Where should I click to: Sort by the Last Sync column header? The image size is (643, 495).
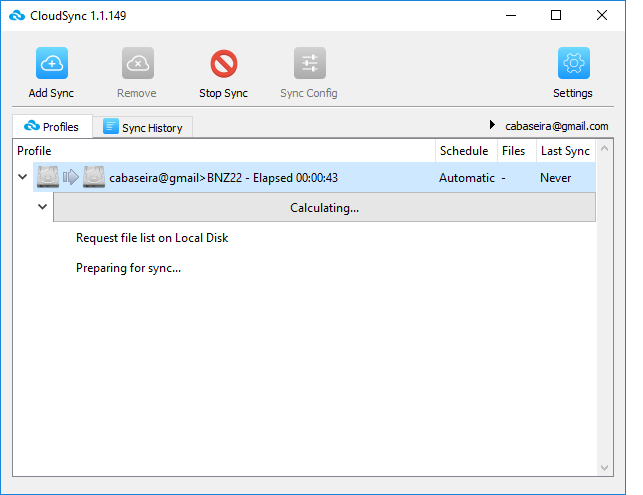click(566, 151)
